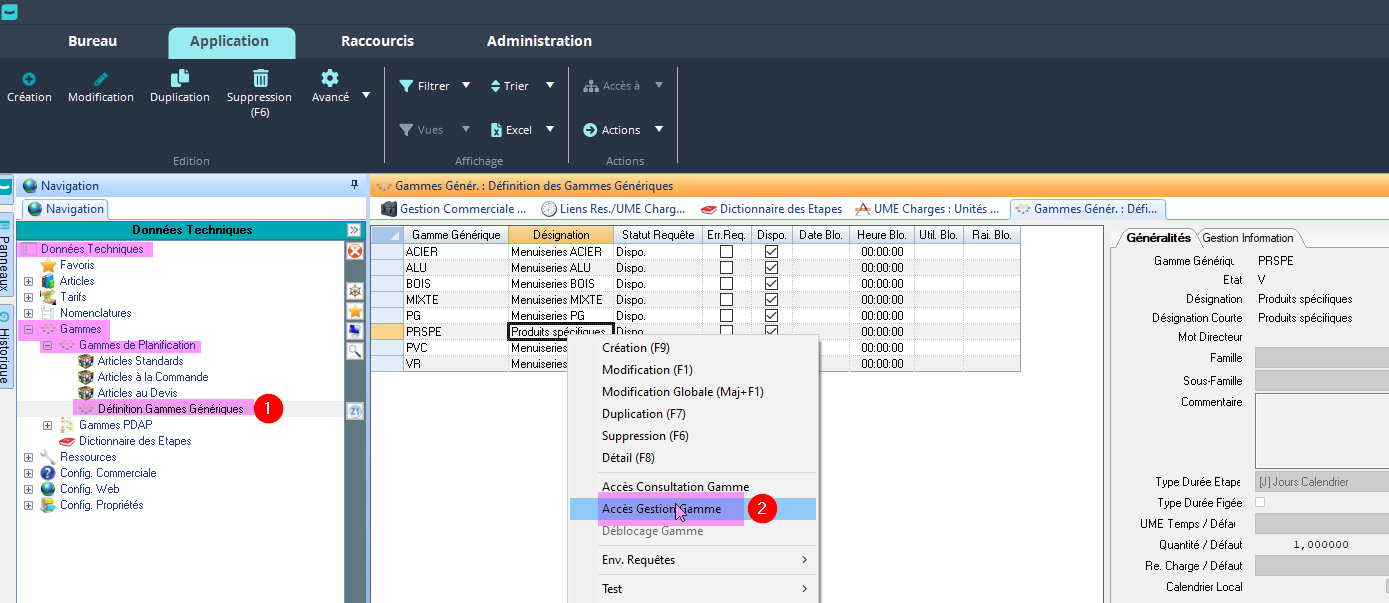Expand the Ressources tree node
1389x603 pixels.
[x=28, y=457]
